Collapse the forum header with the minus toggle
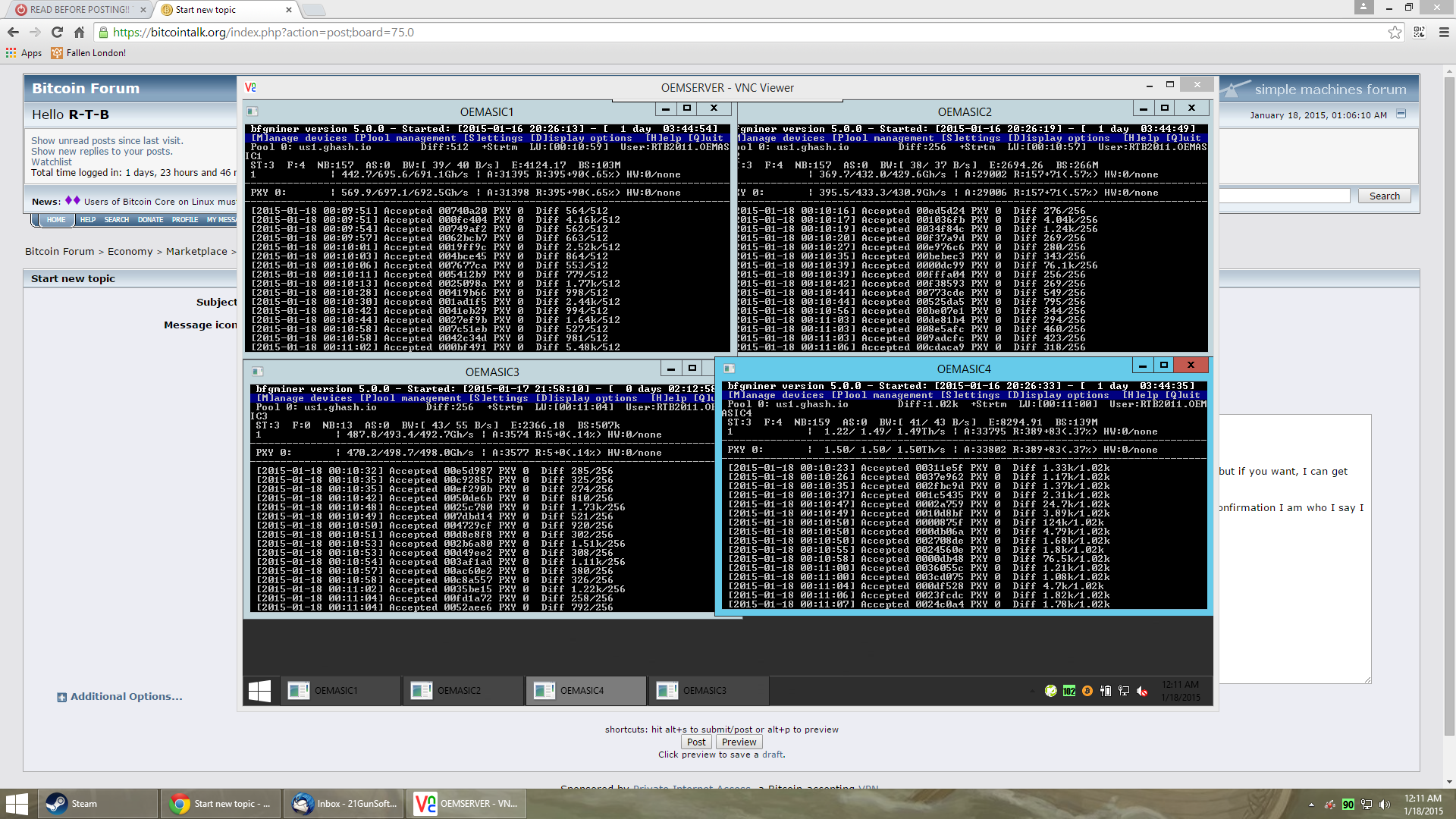 (x=1401, y=114)
